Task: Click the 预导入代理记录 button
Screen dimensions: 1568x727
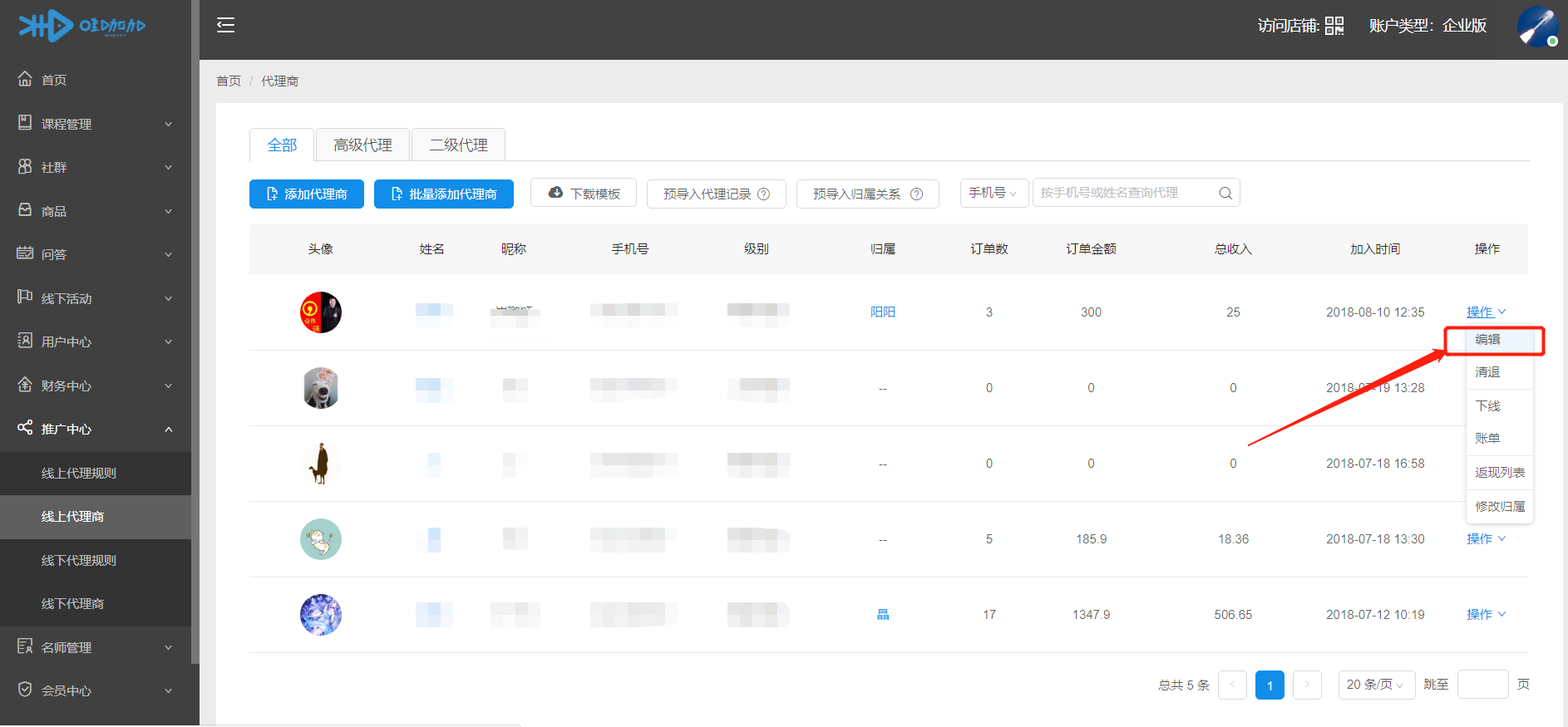Action: point(717,194)
